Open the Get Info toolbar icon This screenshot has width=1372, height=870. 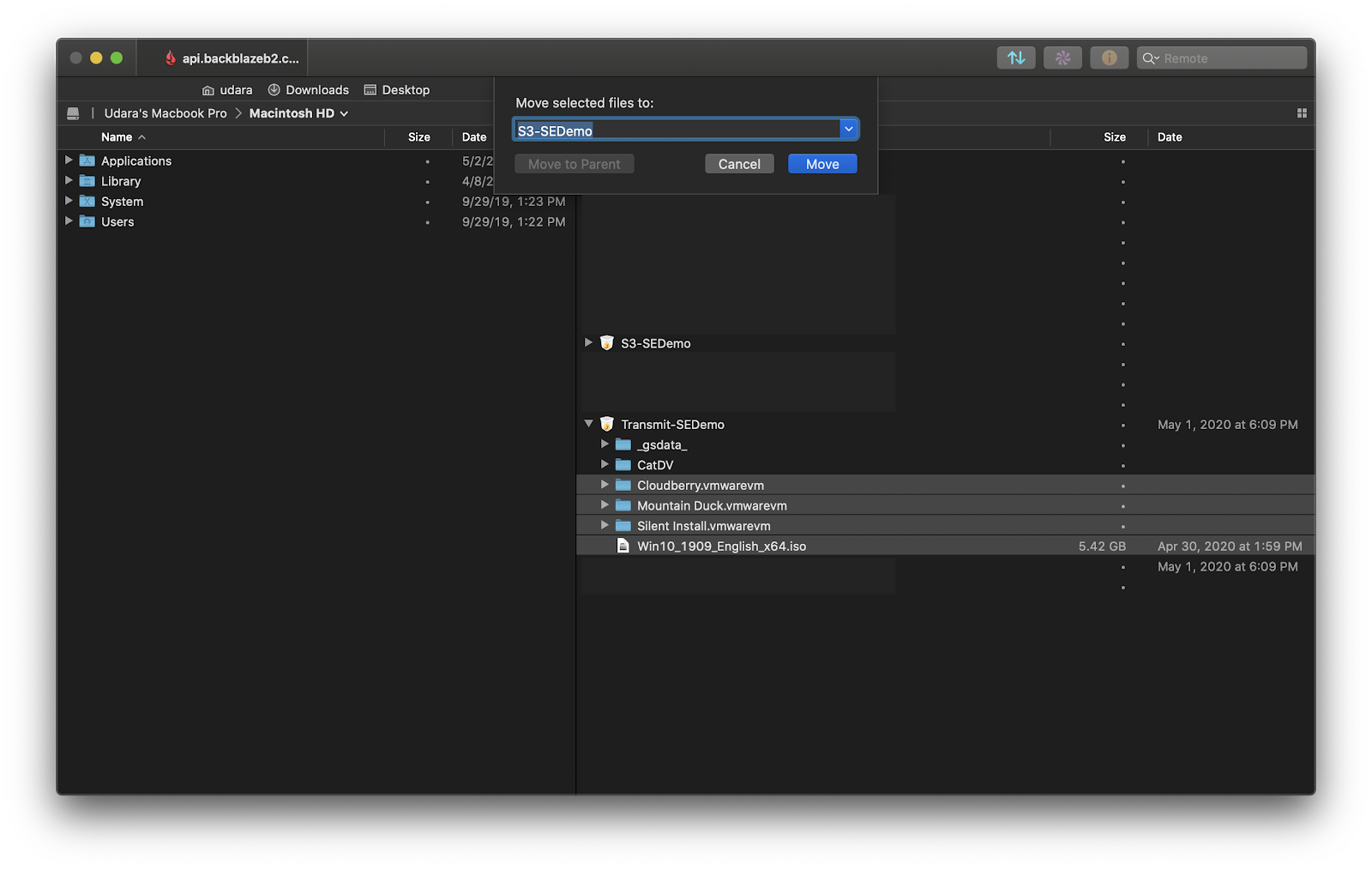click(x=1109, y=57)
